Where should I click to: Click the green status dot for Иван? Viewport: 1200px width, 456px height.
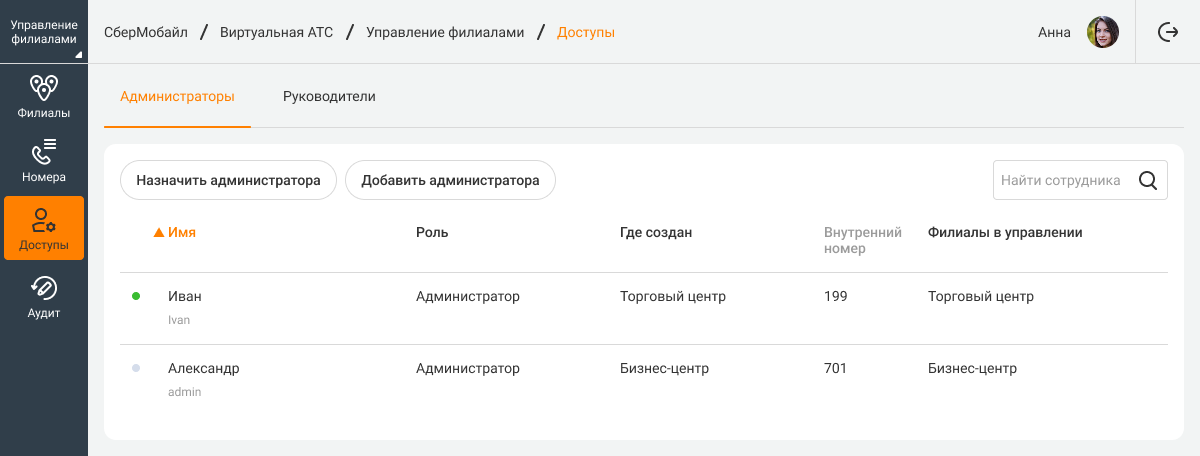(x=136, y=296)
